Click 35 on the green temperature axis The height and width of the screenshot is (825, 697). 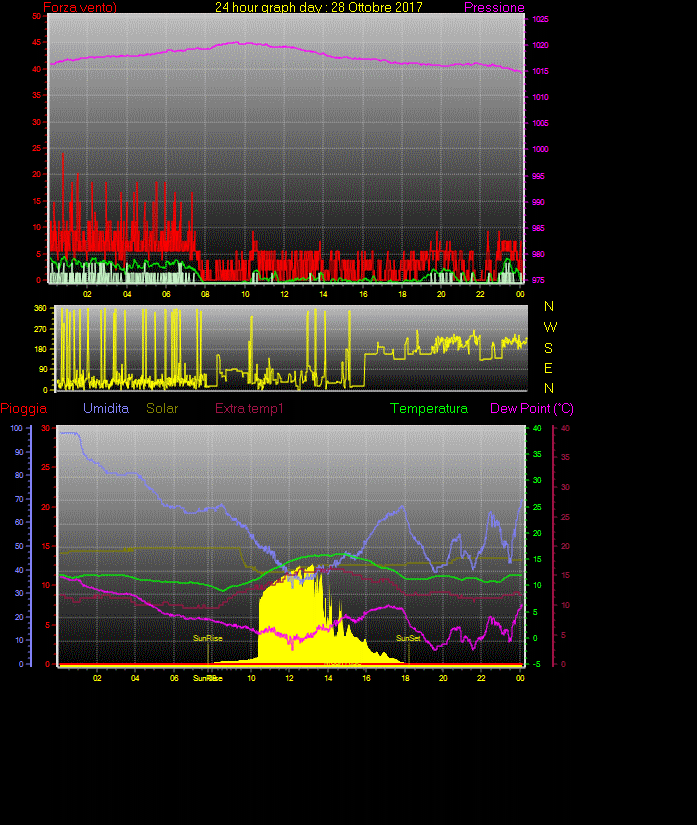pyautogui.click(x=537, y=454)
